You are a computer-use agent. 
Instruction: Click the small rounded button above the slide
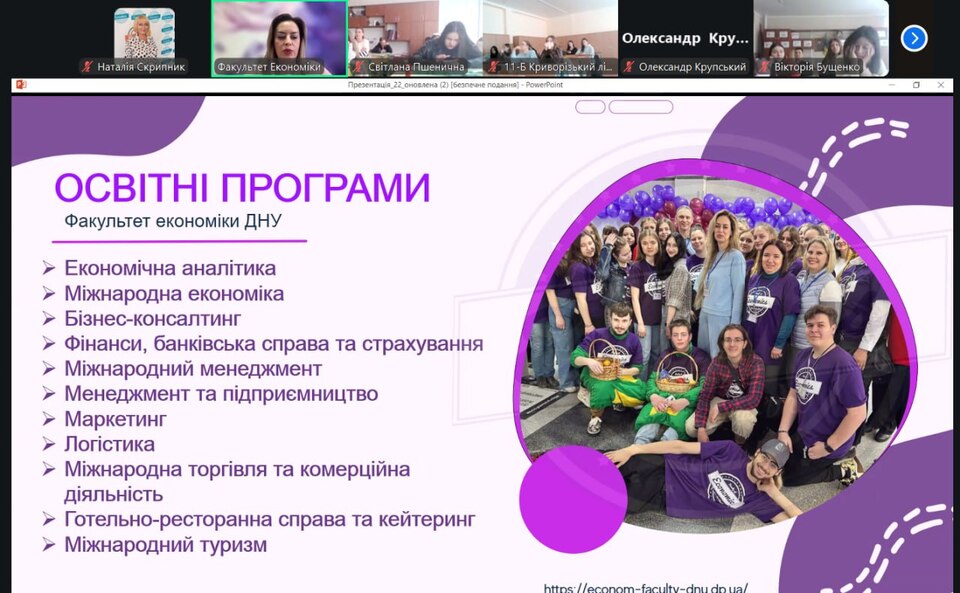[x=590, y=107]
